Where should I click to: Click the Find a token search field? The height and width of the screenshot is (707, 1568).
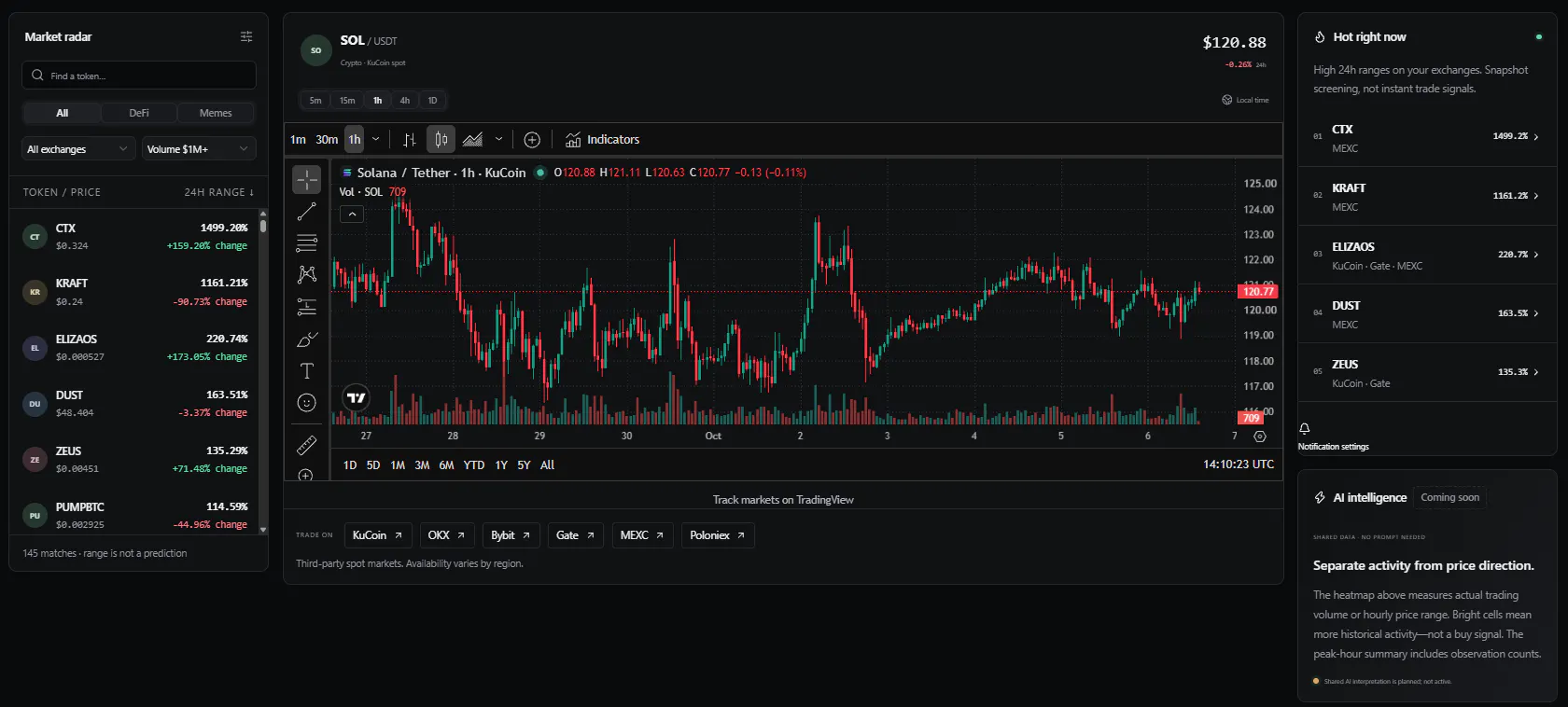coord(139,76)
